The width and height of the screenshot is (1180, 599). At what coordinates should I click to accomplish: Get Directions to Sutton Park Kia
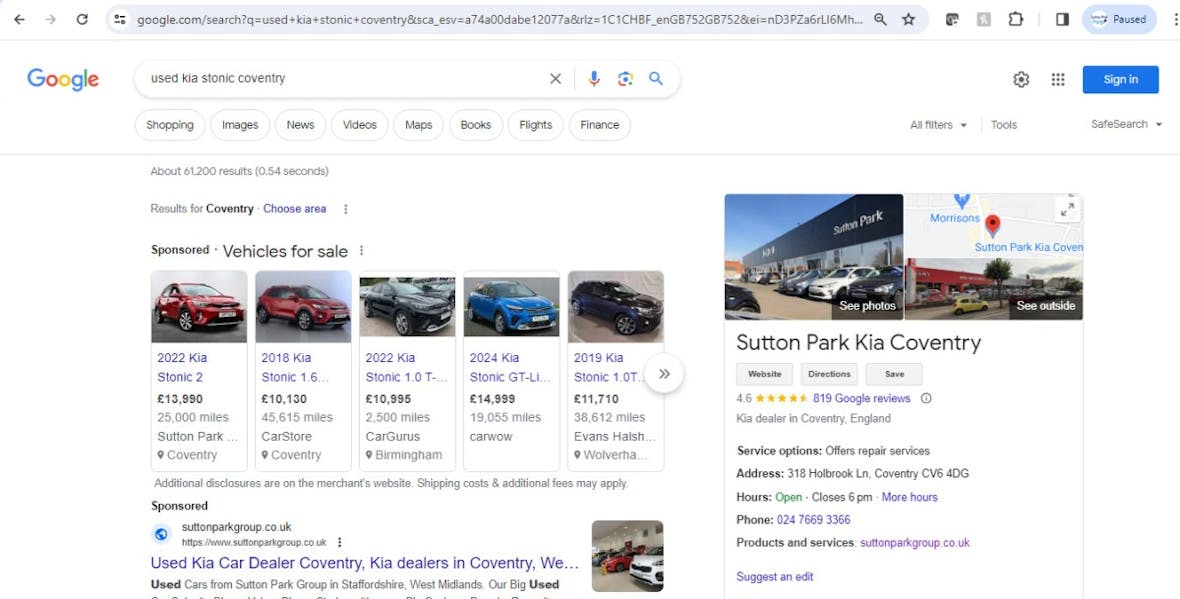point(829,373)
